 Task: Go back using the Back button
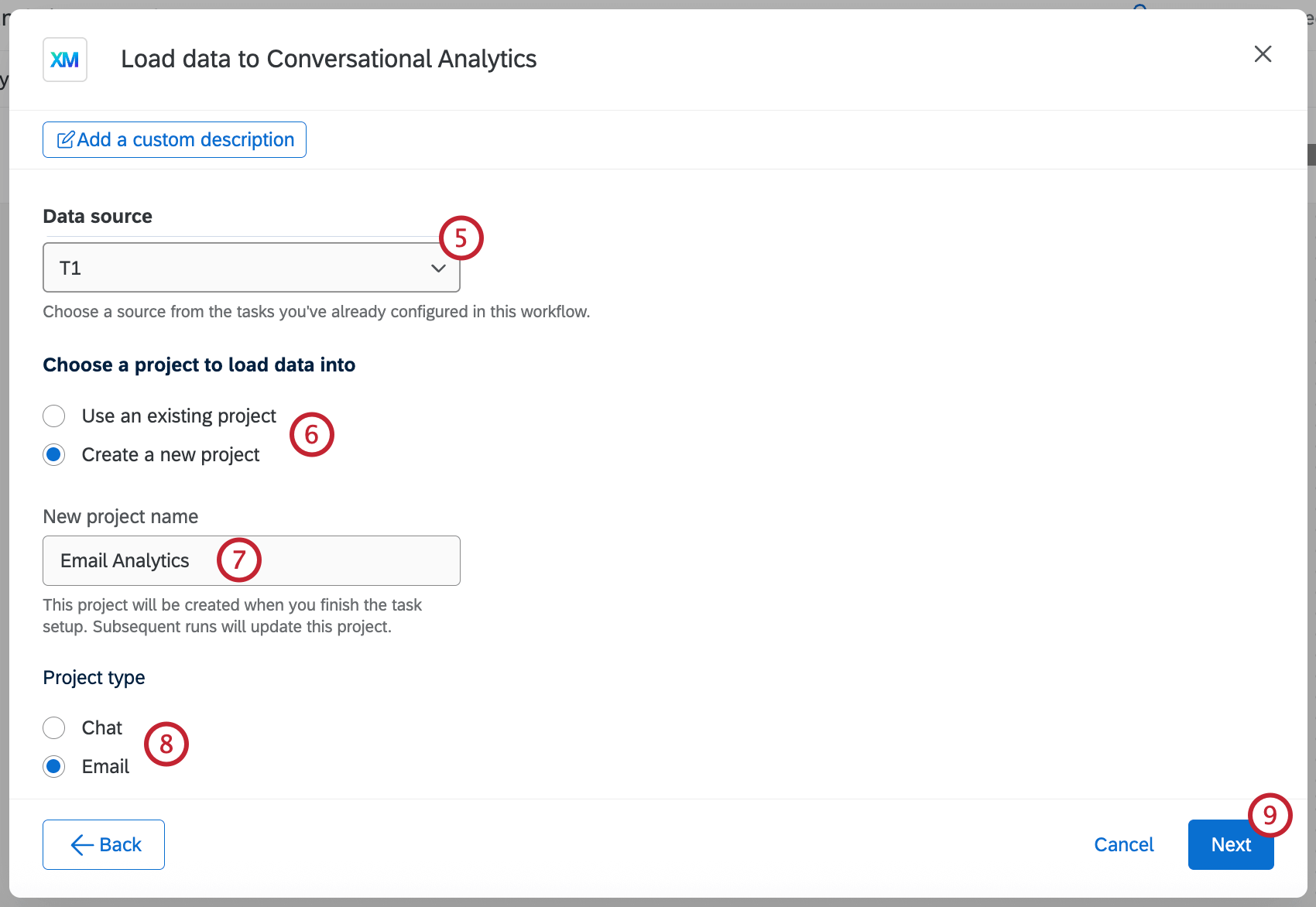point(103,844)
